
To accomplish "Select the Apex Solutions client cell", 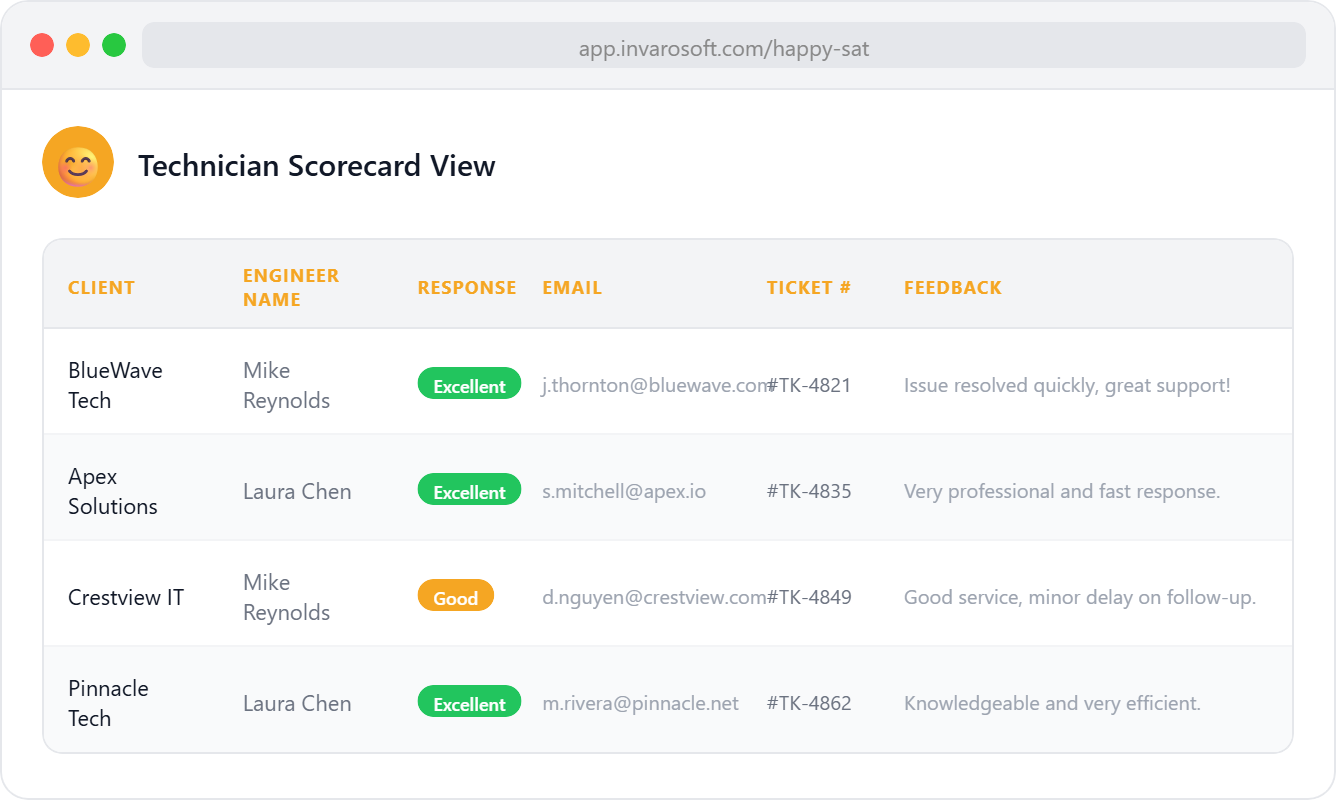I will tap(113, 491).
